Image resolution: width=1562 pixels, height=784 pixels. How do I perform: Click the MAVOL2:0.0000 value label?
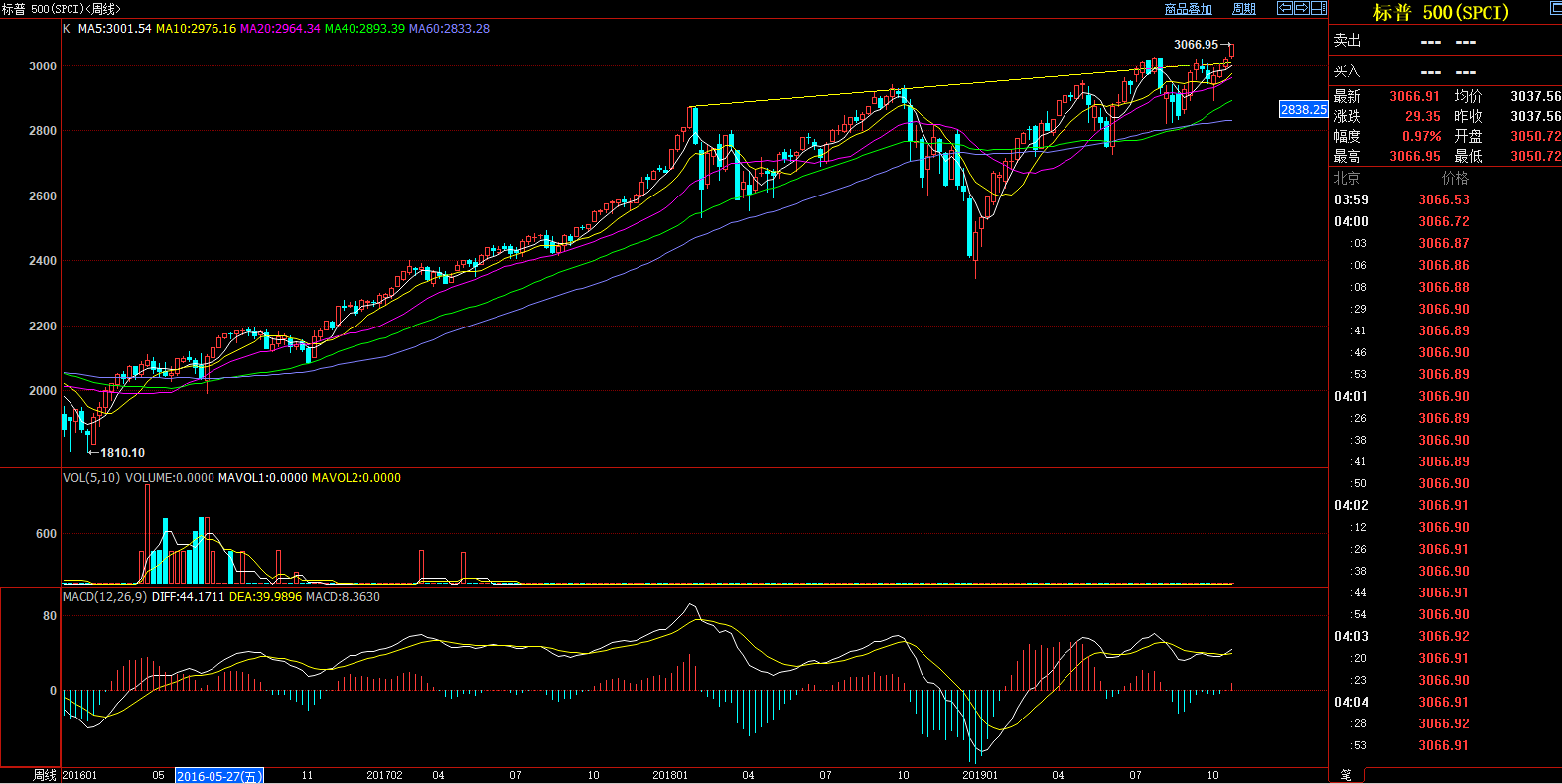(356, 478)
